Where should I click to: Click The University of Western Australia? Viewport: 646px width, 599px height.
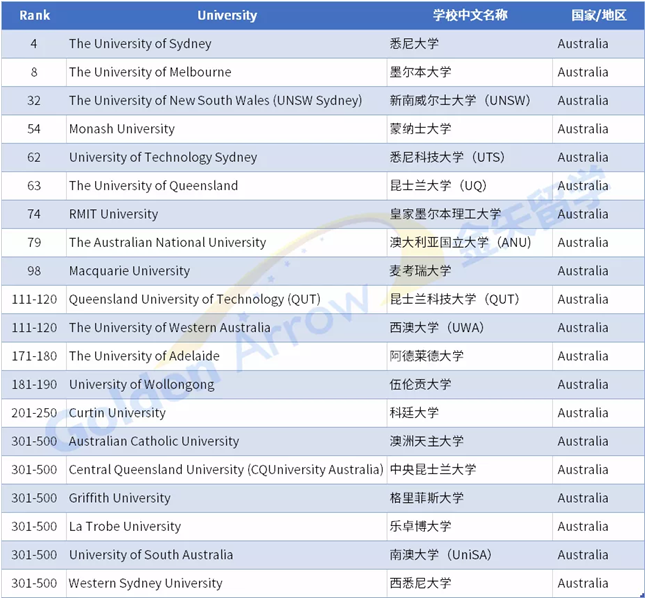pyautogui.click(x=169, y=327)
